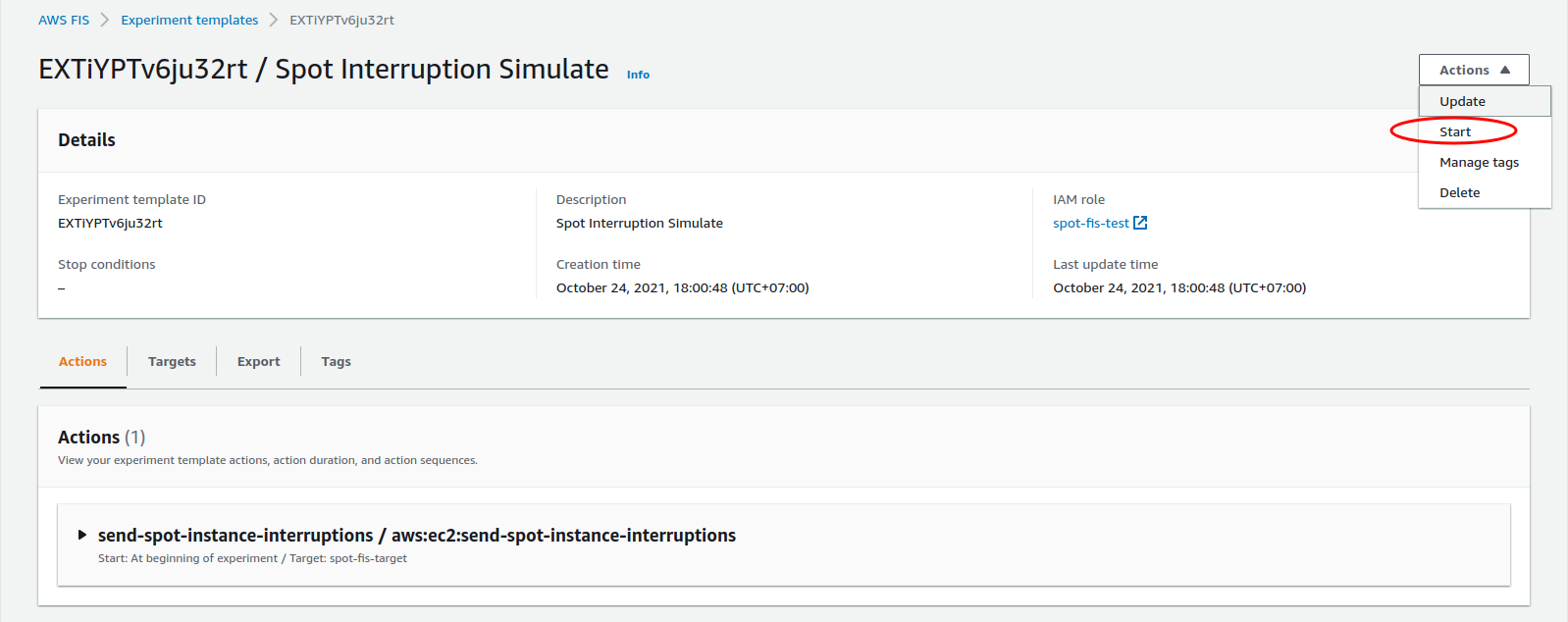Click the Info link next to the title

click(x=638, y=75)
